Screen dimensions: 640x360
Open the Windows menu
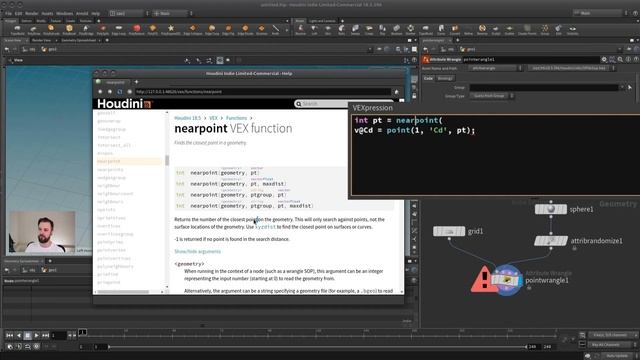point(64,13)
